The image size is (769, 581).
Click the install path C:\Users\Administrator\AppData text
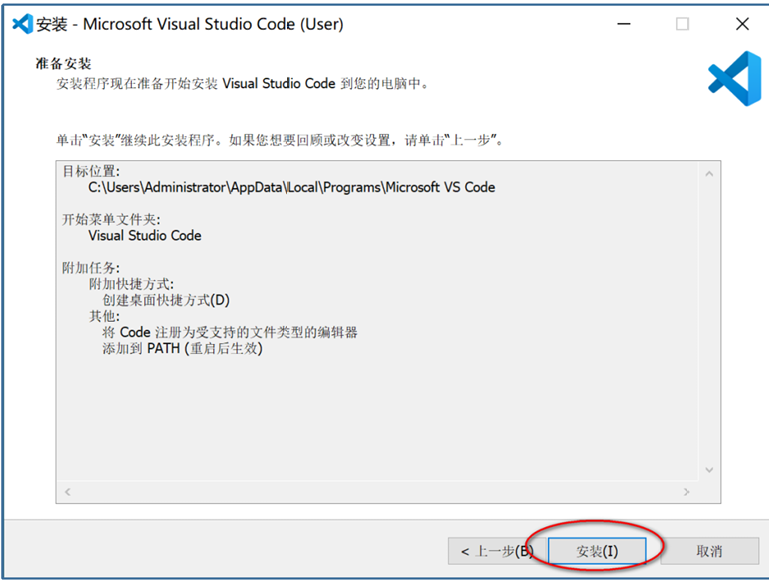(291, 187)
